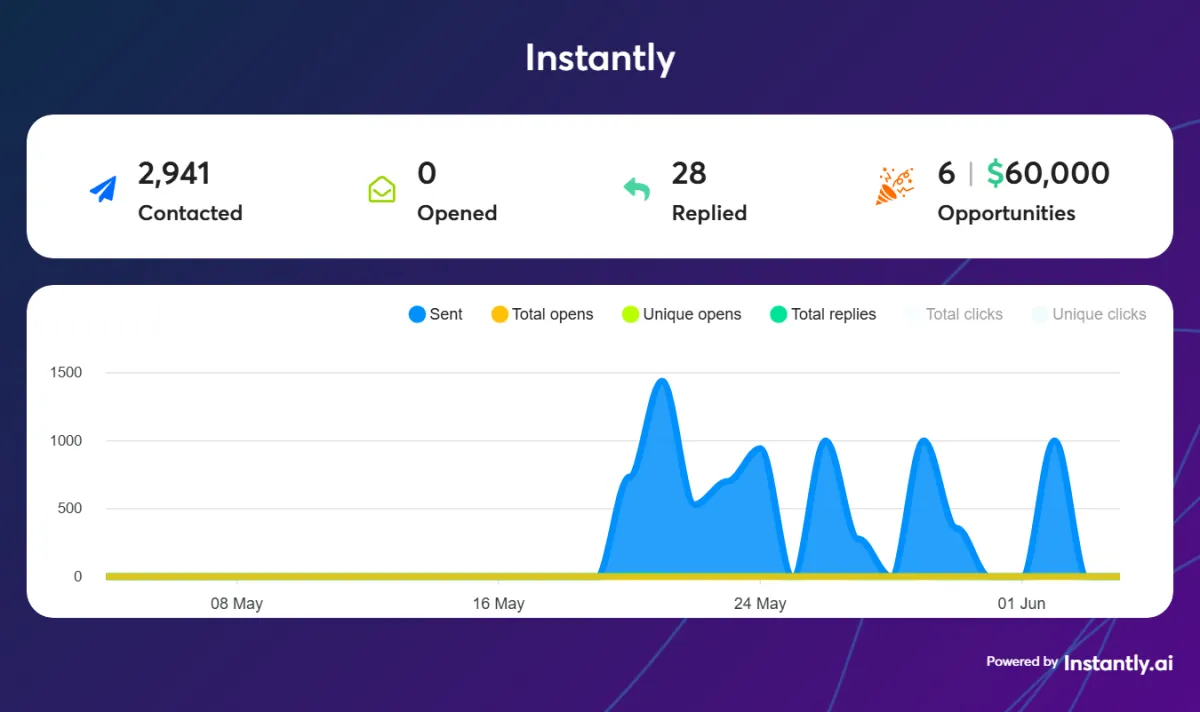Click the 0 y-axis label on the chart
Image resolution: width=1200 pixels, height=712 pixels.
pos(78,577)
